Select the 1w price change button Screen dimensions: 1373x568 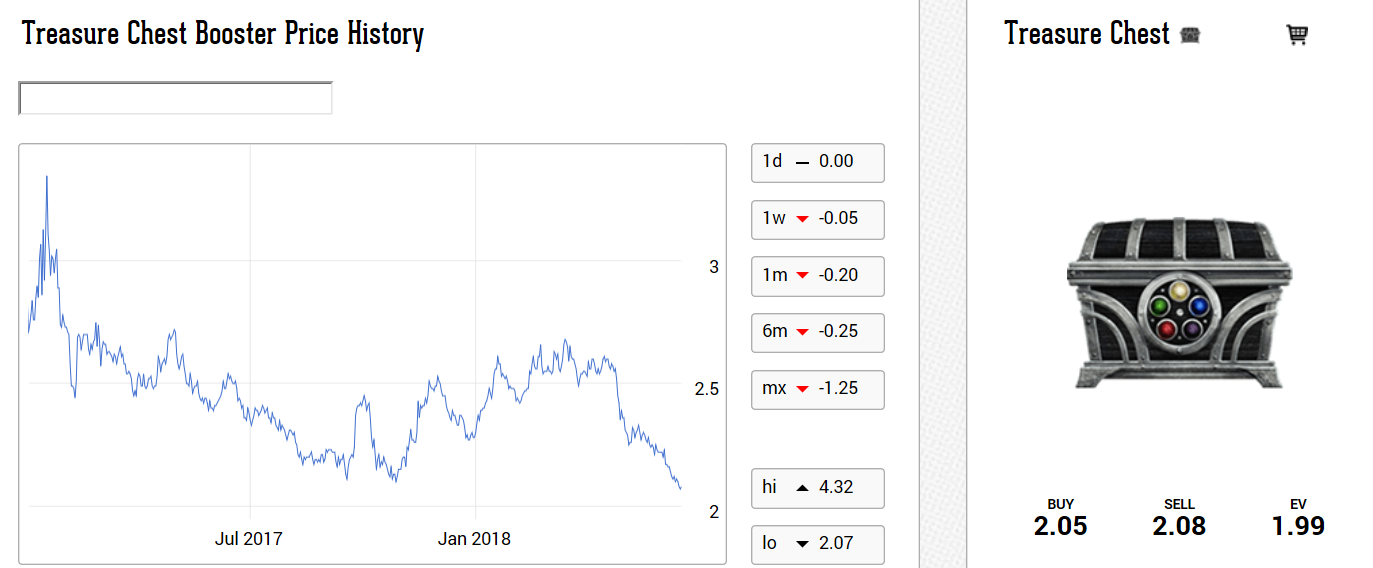tap(817, 219)
